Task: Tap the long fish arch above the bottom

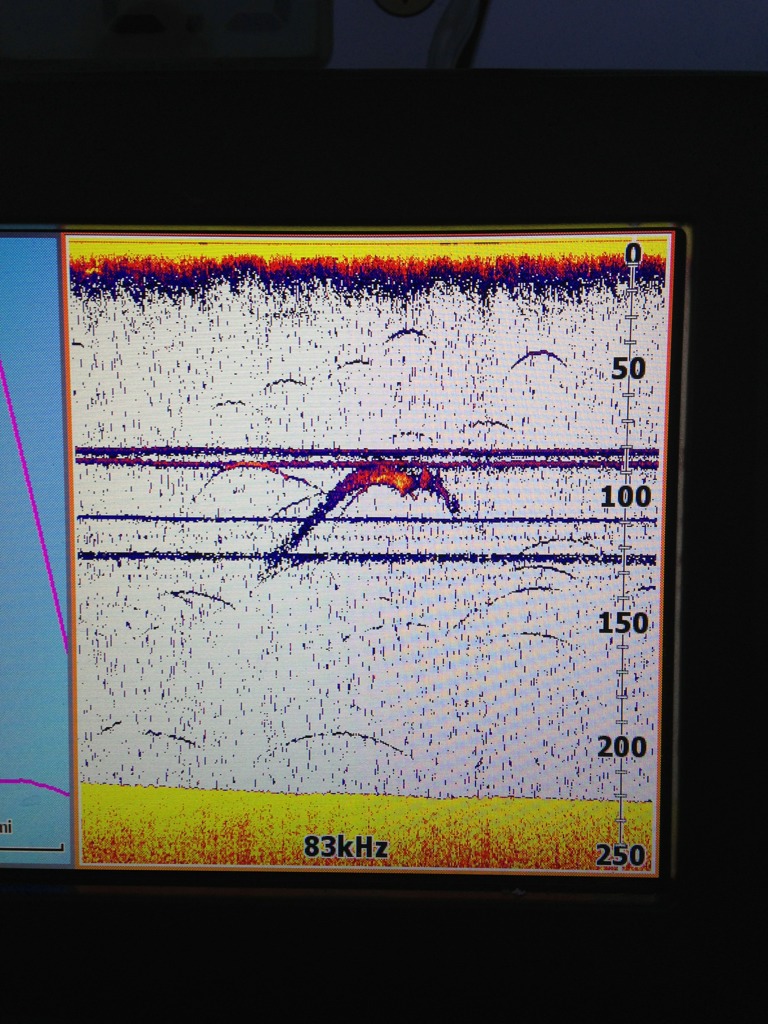Action: click(x=340, y=738)
